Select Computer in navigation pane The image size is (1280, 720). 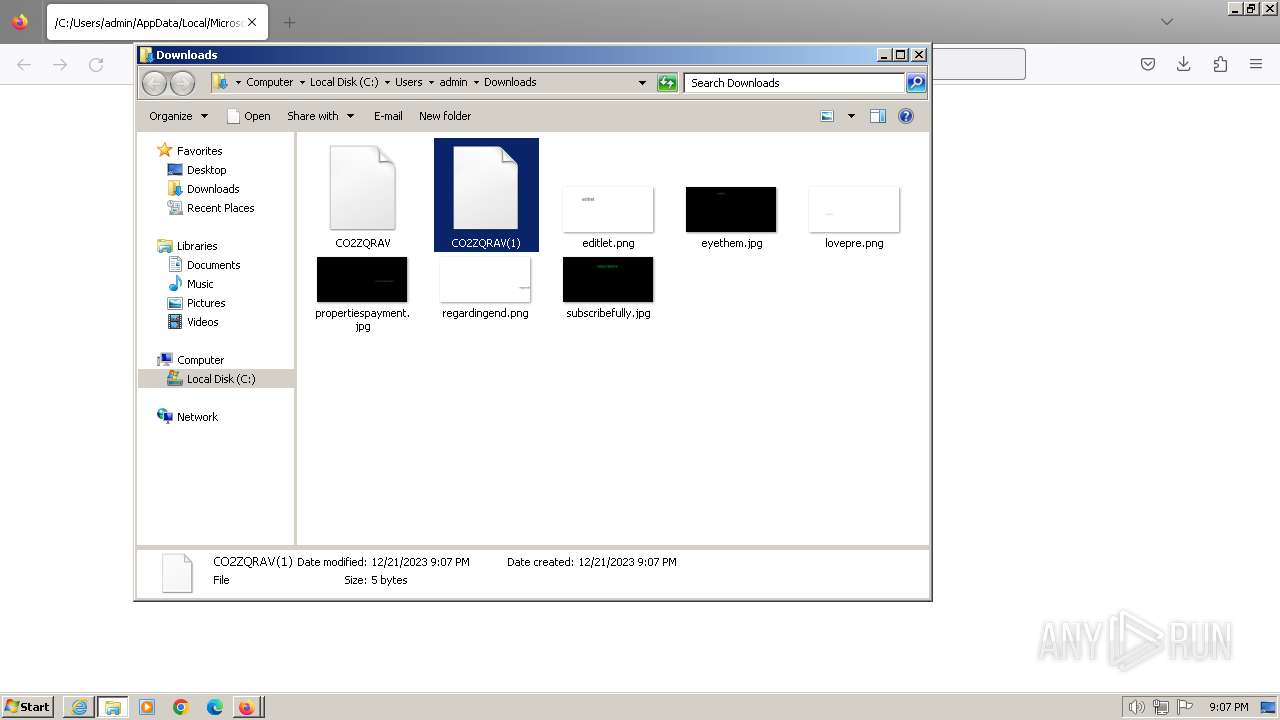(200, 360)
